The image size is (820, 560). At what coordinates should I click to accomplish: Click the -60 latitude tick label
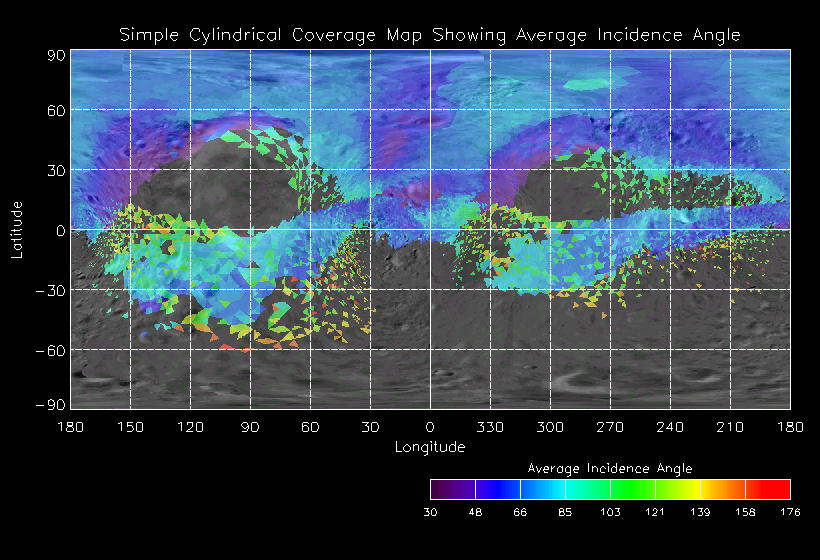pyautogui.click(x=50, y=350)
